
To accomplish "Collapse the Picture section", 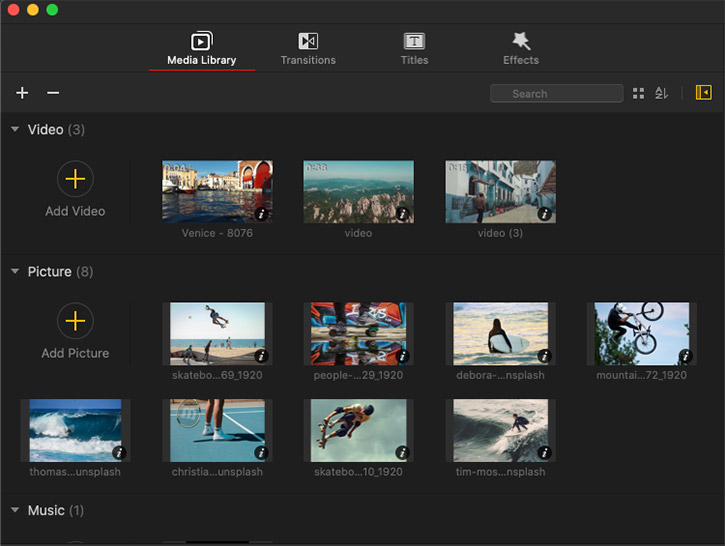I will (x=15, y=272).
